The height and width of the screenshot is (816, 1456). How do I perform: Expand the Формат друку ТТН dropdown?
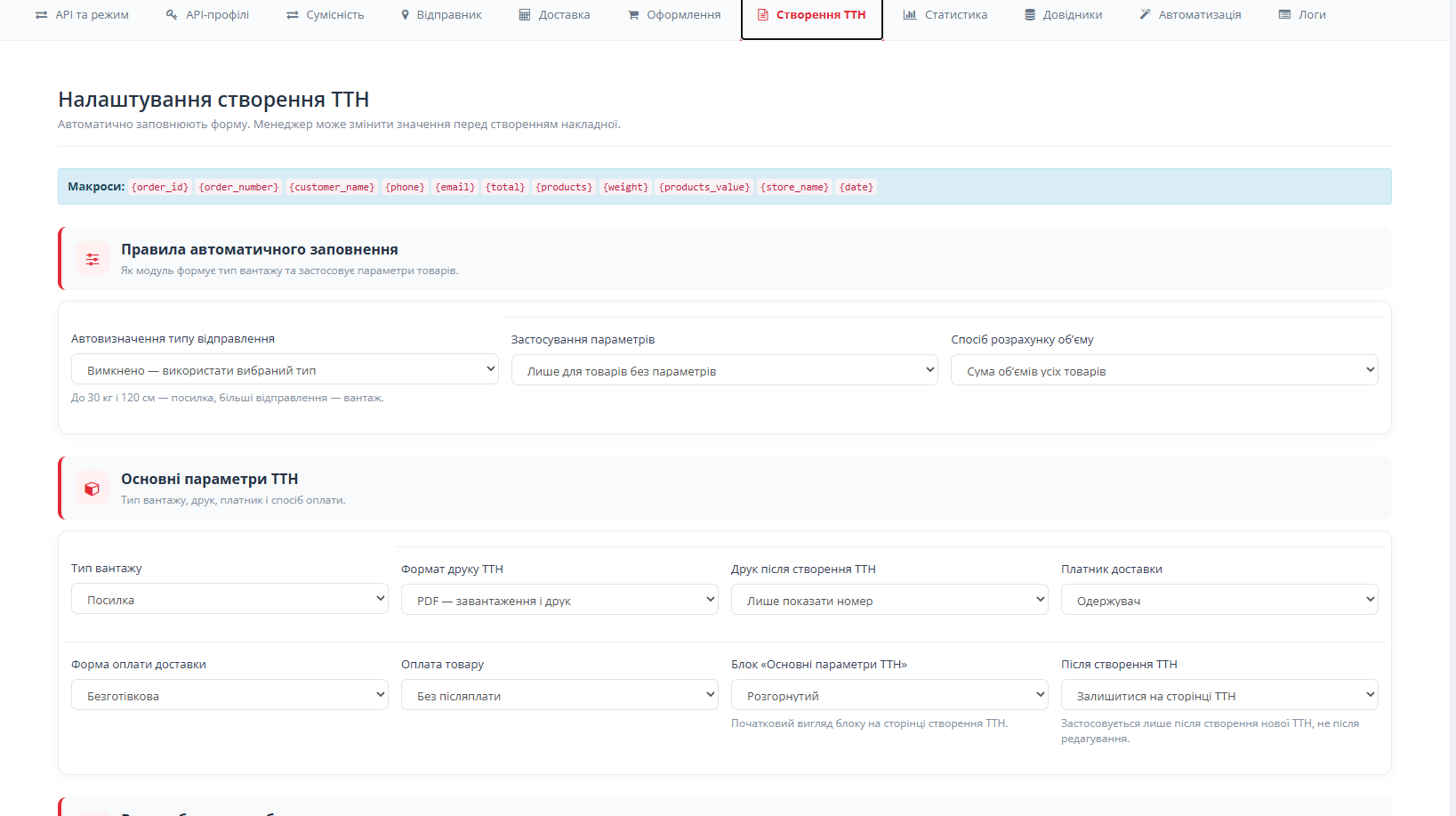click(559, 601)
